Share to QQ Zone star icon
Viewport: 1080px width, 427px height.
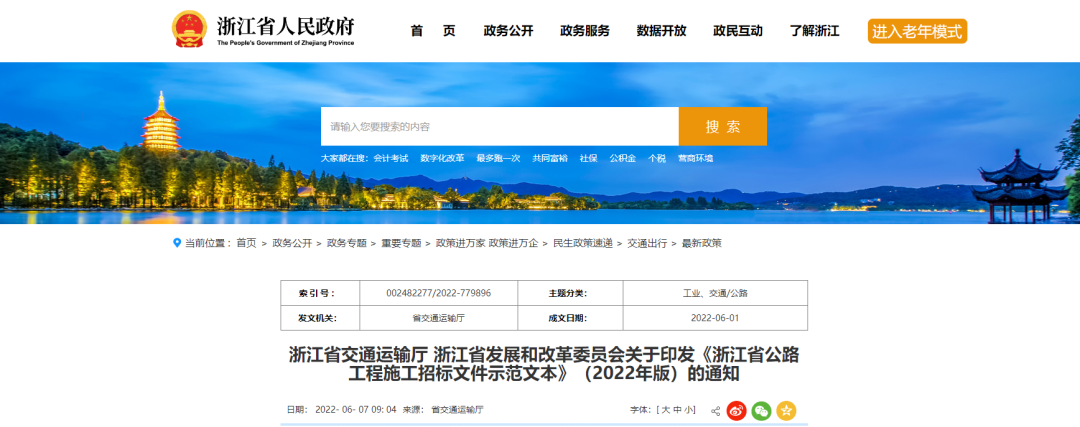click(786, 410)
